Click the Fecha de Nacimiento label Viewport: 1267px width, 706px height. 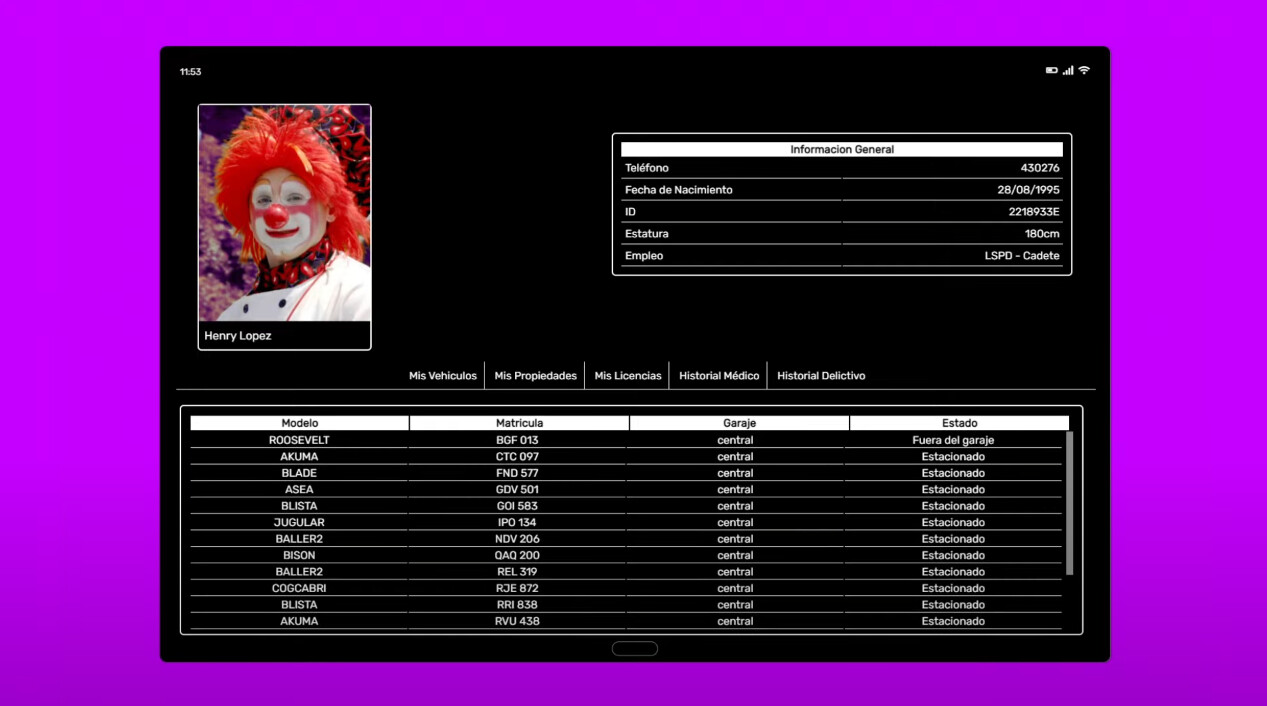click(679, 190)
